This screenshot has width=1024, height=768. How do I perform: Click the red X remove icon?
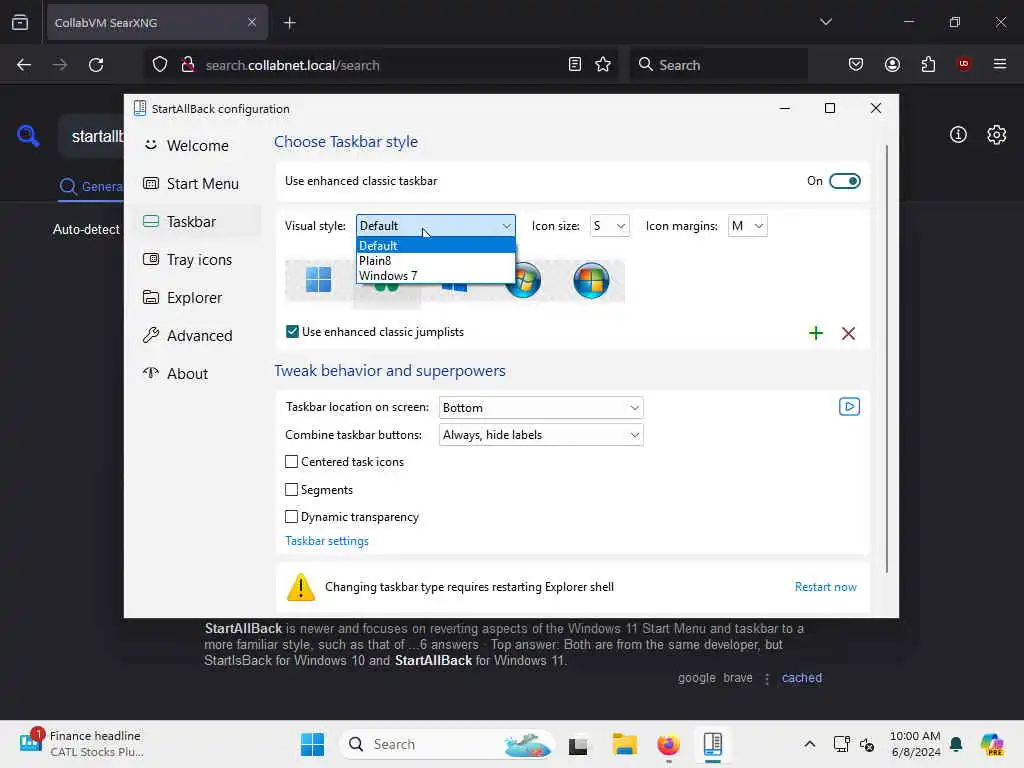click(x=848, y=333)
